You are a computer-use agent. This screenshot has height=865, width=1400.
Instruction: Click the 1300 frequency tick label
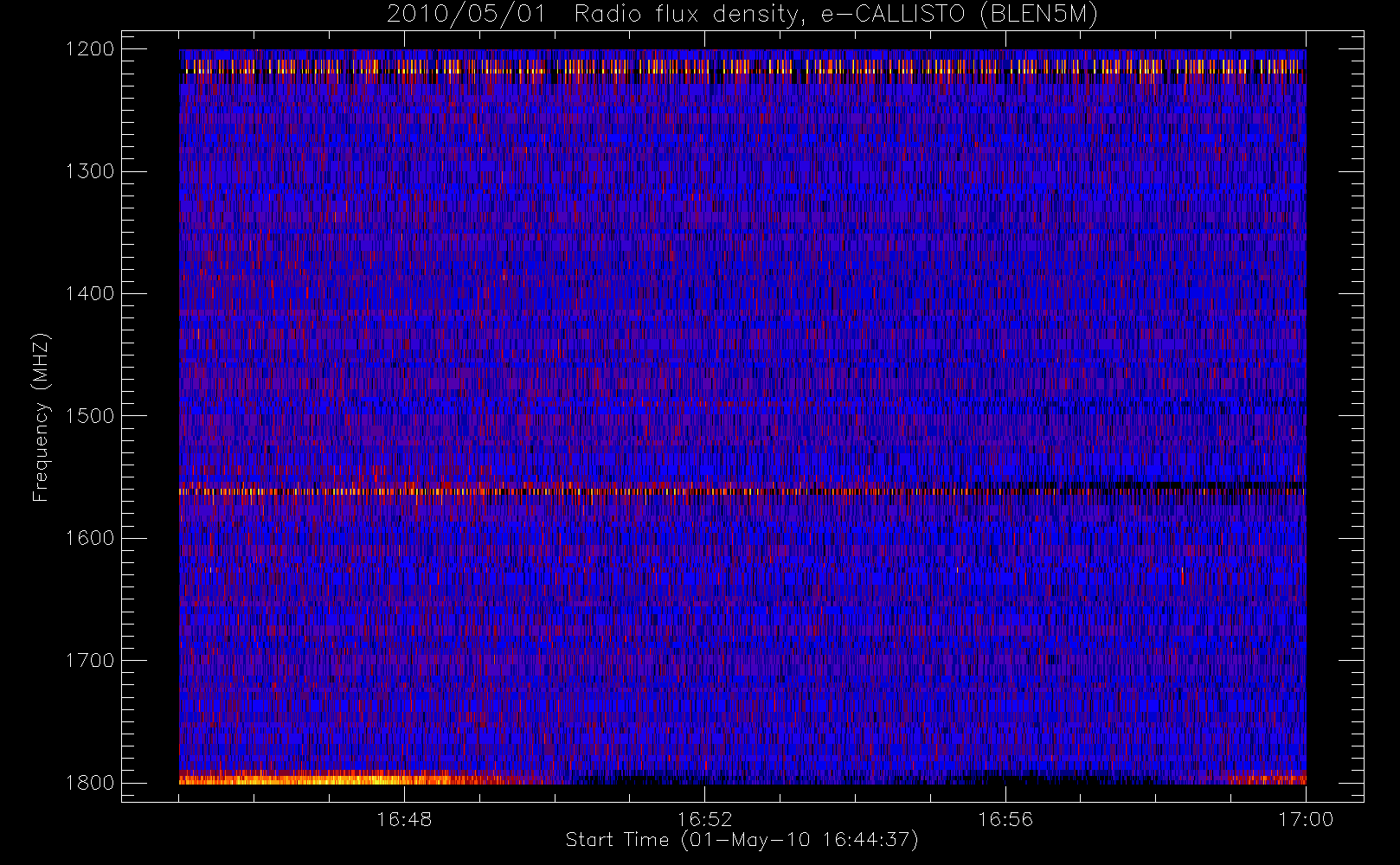pos(90,171)
